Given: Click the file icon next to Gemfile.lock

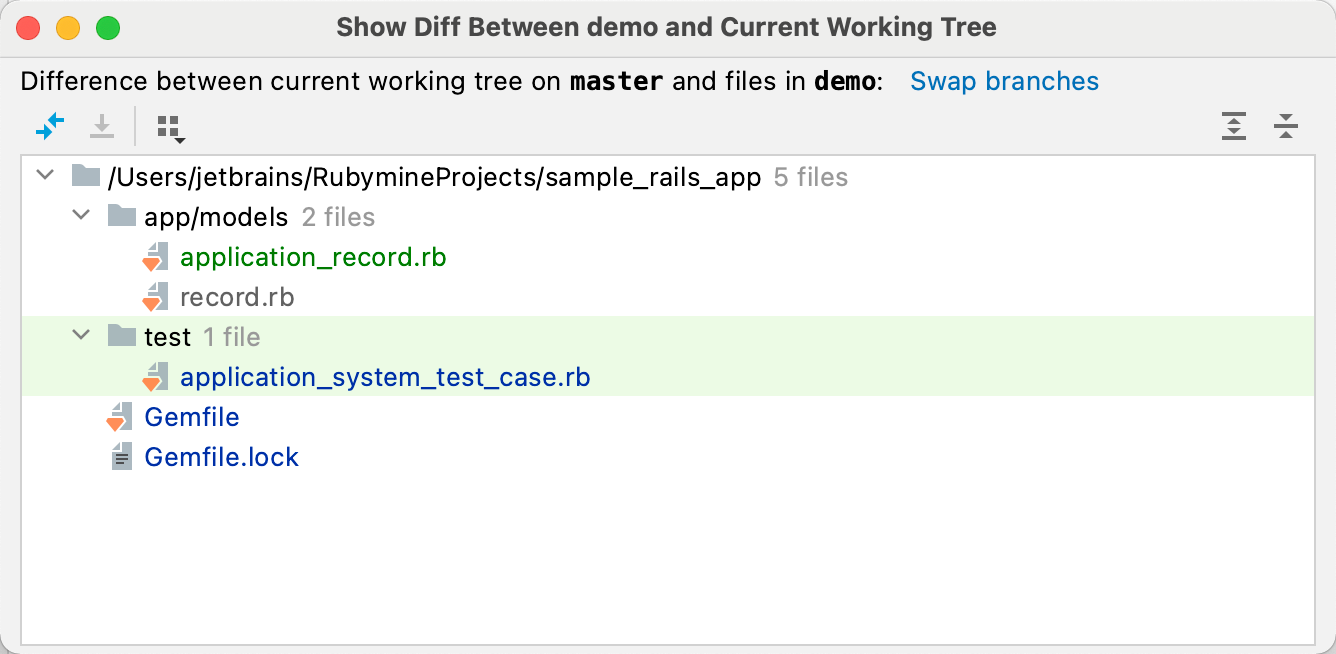Looking at the screenshot, I should pos(119,457).
